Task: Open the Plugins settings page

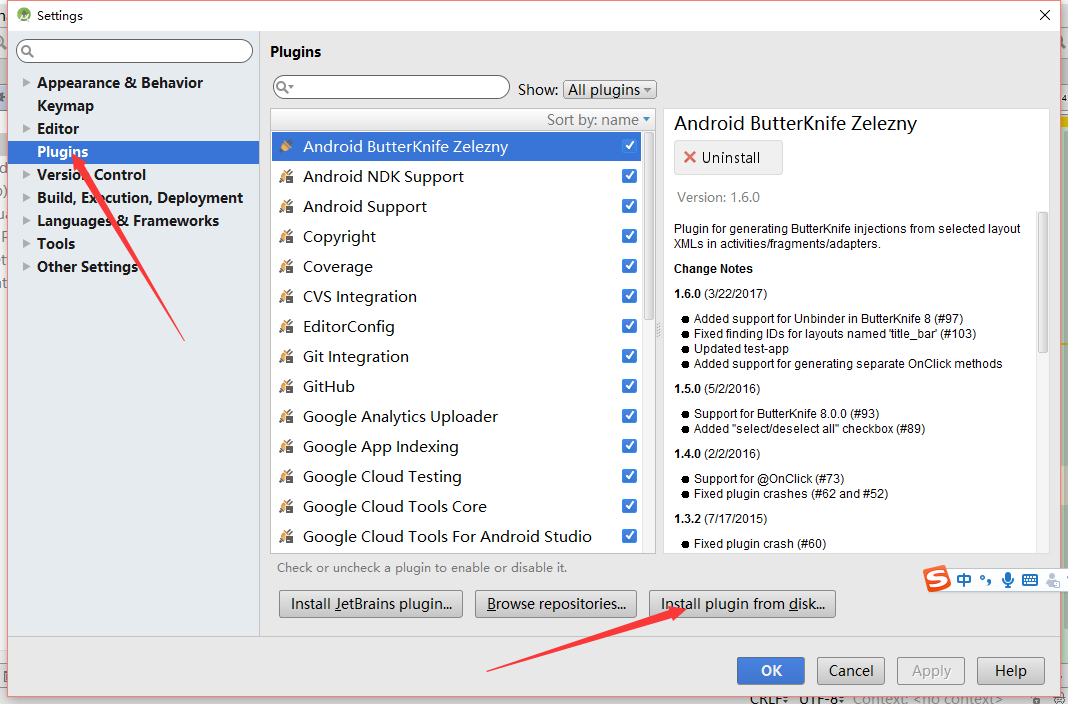Action: (63, 152)
